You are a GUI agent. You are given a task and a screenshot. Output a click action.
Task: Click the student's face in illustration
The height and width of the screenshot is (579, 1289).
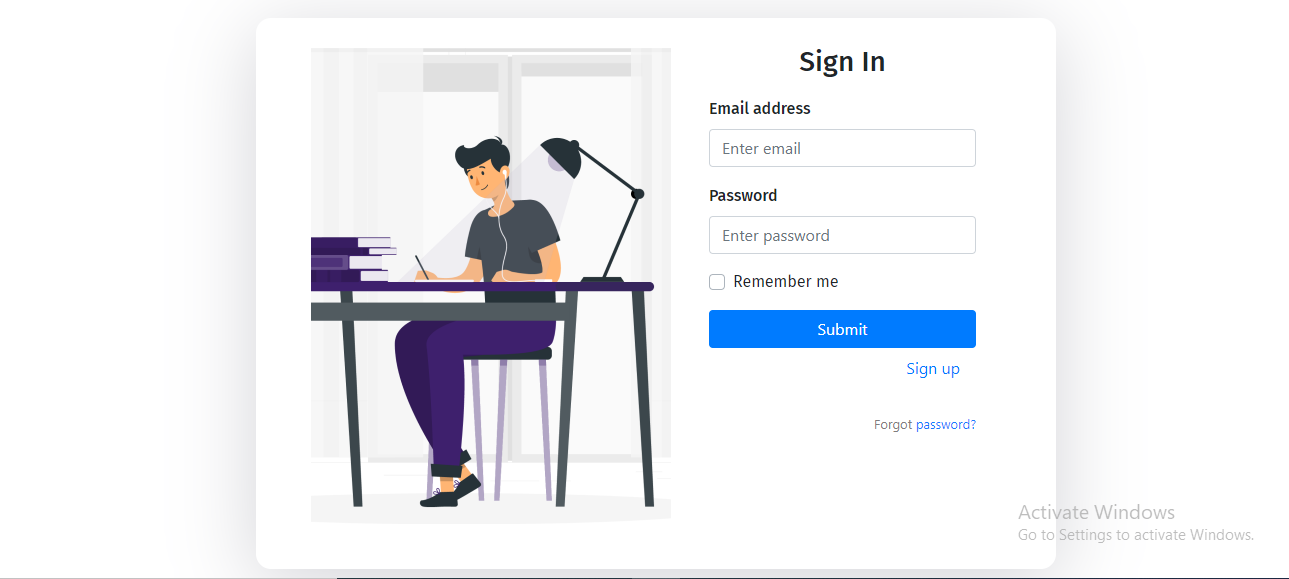[483, 178]
